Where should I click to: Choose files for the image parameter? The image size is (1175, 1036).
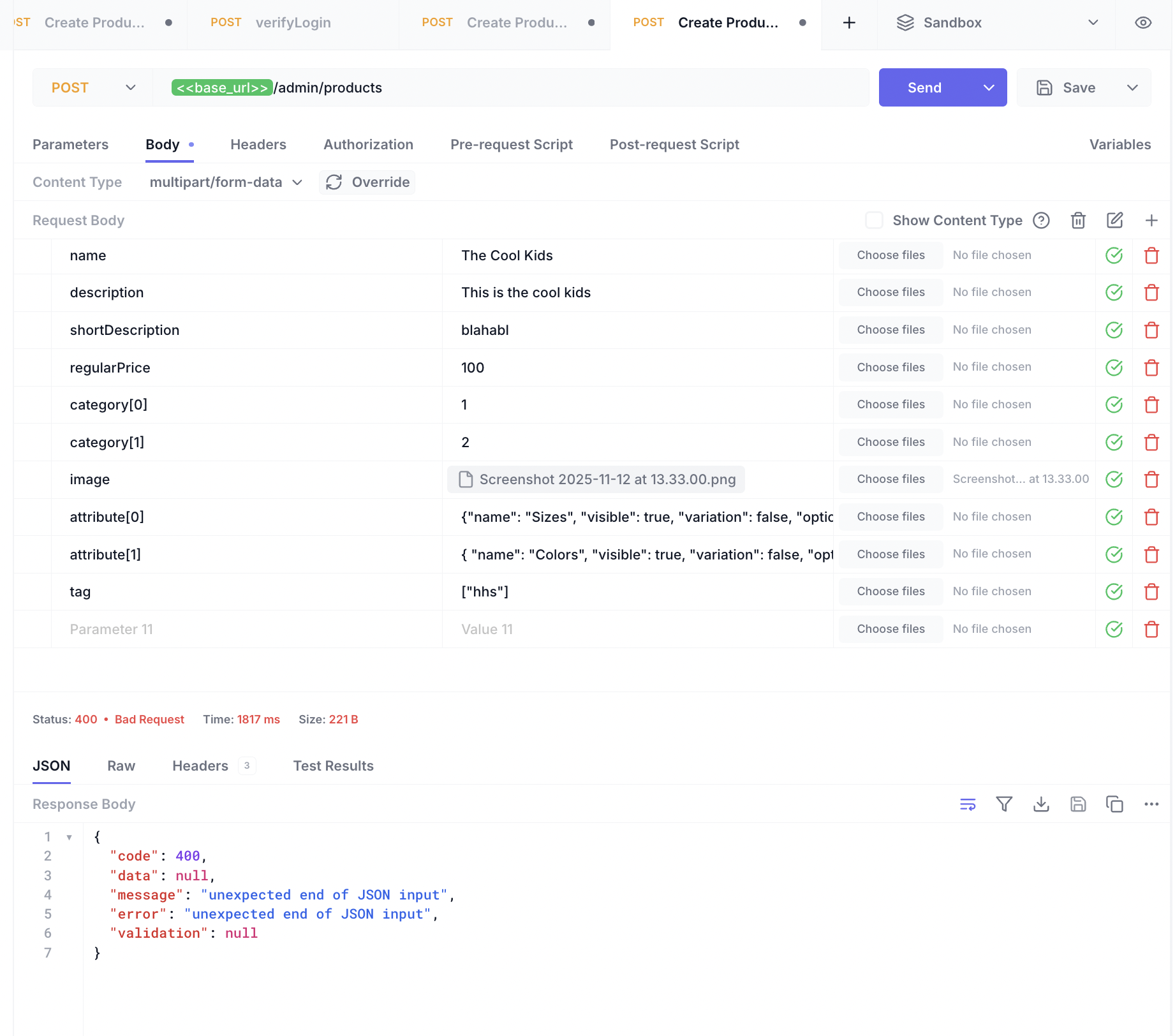(x=890, y=480)
